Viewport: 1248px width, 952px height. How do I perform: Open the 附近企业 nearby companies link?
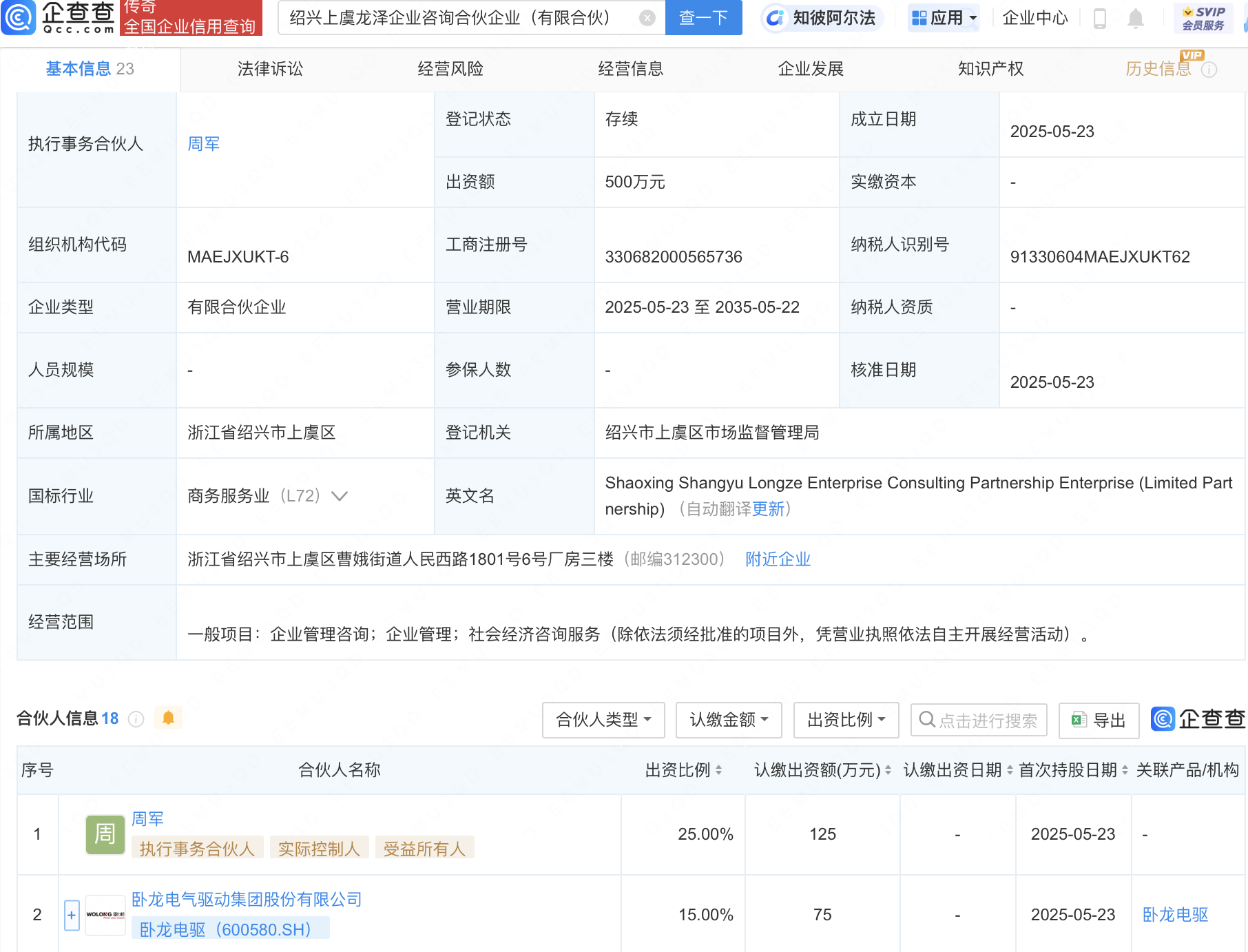click(778, 559)
